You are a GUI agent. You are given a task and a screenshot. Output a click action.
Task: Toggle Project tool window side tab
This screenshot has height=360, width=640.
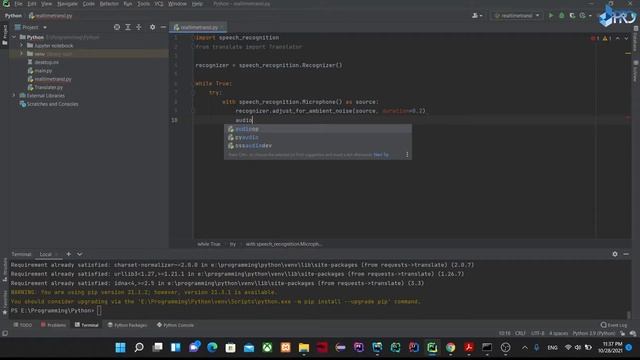click(x=5, y=35)
